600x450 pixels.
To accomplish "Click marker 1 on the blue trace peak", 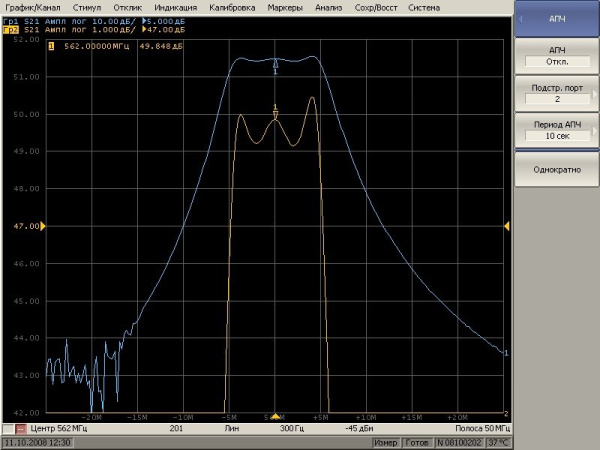I will (276, 66).
